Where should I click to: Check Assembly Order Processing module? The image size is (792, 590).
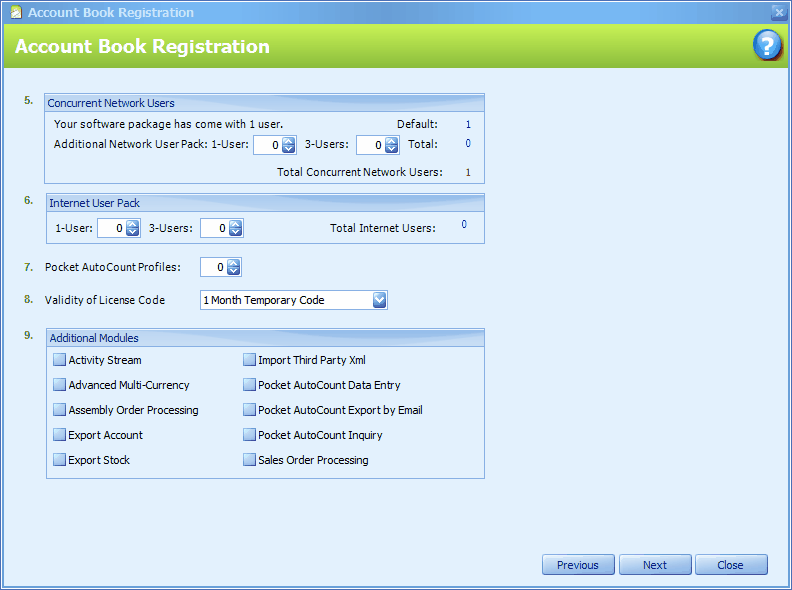(60, 410)
